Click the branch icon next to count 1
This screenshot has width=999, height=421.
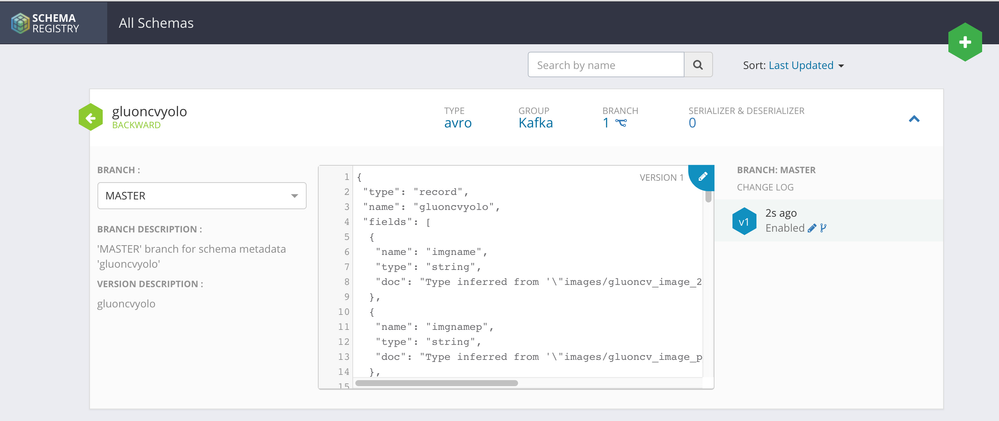pyautogui.click(x=621, y=124)
